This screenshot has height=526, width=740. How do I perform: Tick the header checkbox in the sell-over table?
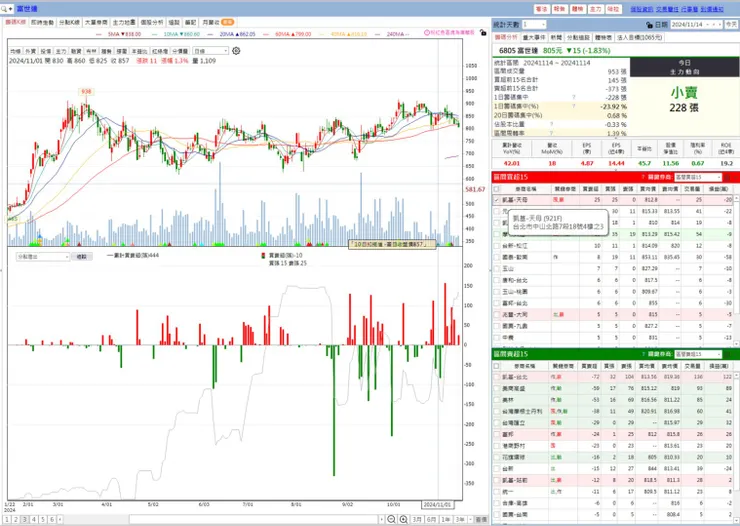point(496,366)
